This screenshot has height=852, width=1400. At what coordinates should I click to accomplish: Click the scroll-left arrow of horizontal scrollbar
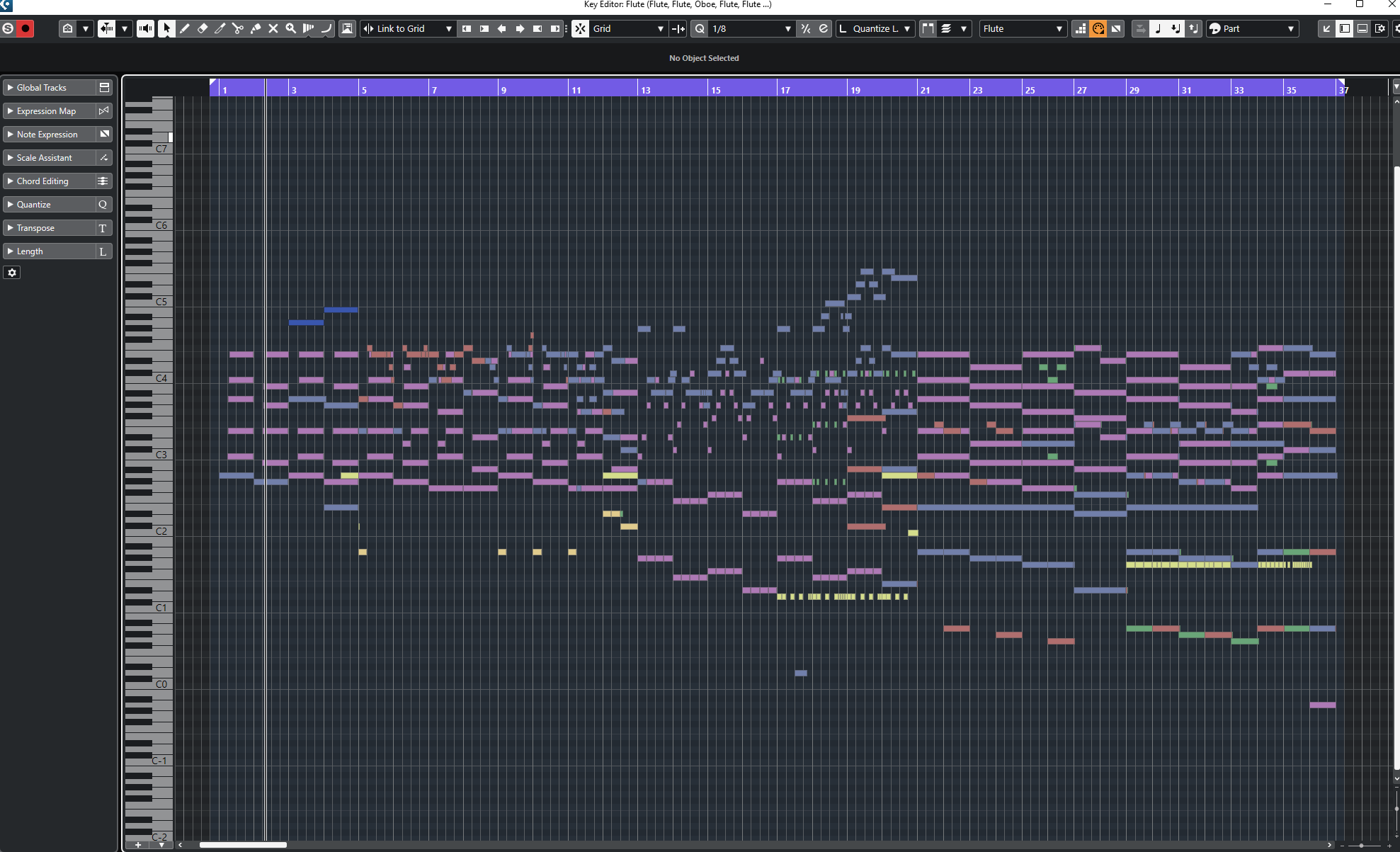point(181,844)
